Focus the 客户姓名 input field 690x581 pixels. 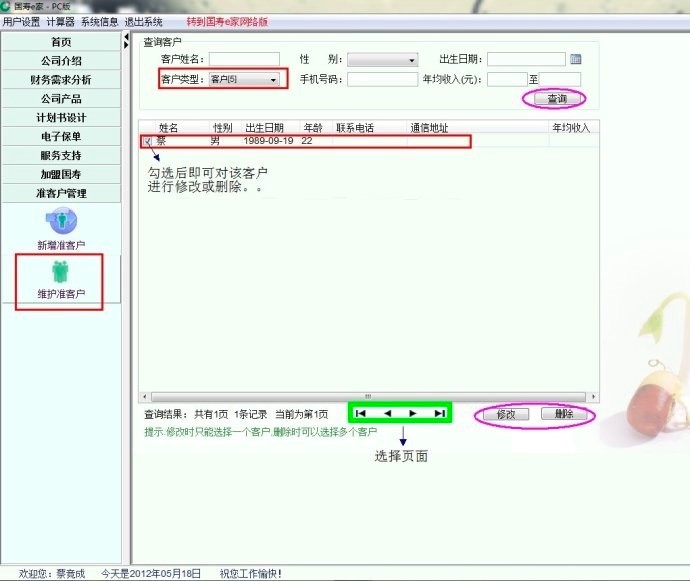tap(244, 59)
